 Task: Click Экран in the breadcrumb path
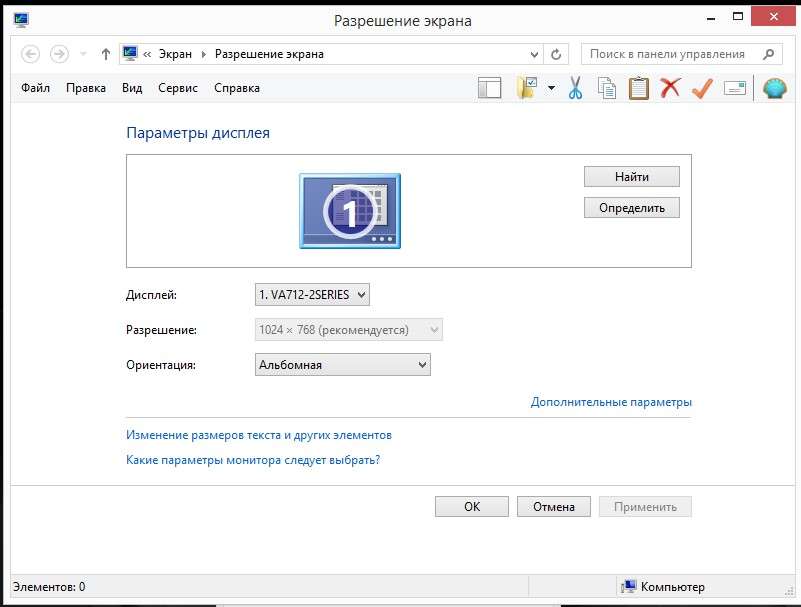coord(175,54)
